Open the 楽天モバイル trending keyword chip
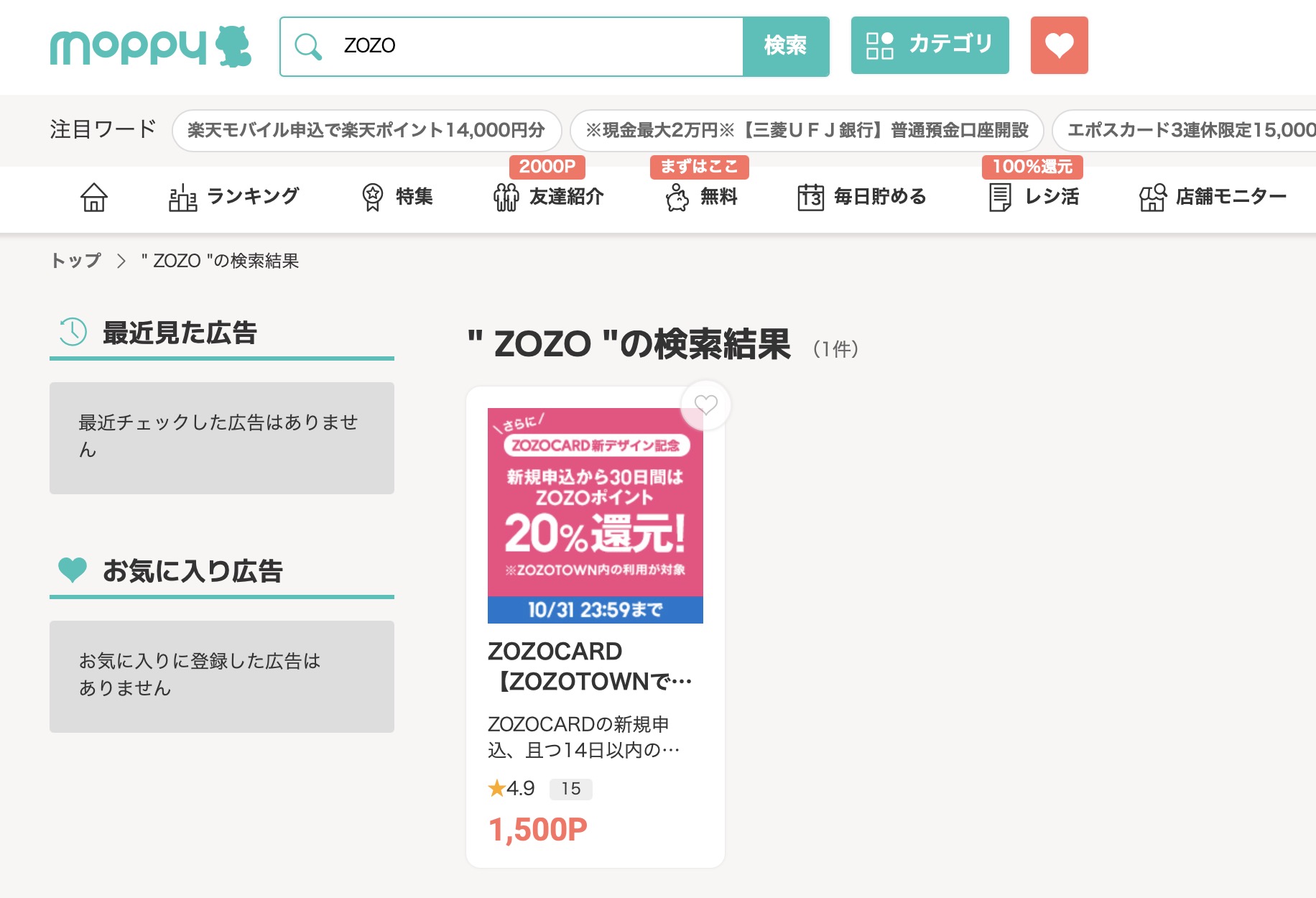Viewport: 1316px width, 898px height. [366, 130]
